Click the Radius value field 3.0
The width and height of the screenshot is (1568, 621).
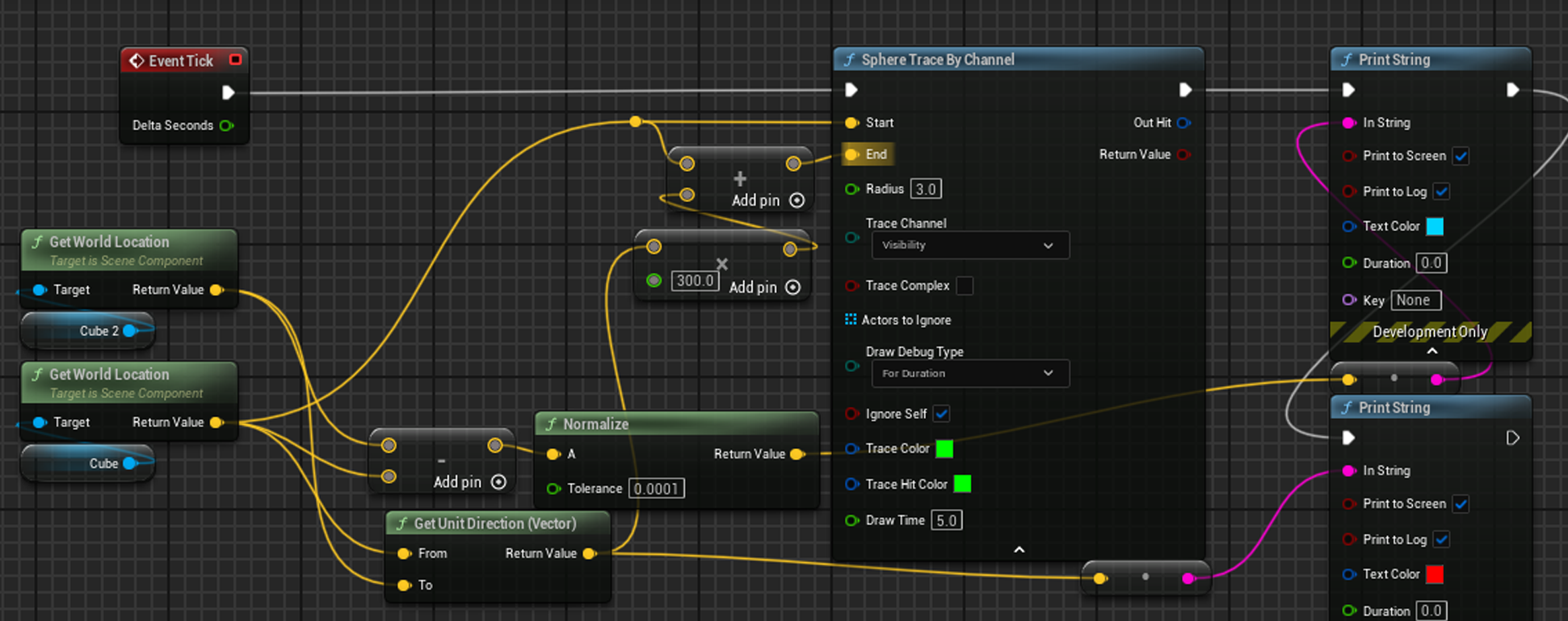[x=926, y=189]
